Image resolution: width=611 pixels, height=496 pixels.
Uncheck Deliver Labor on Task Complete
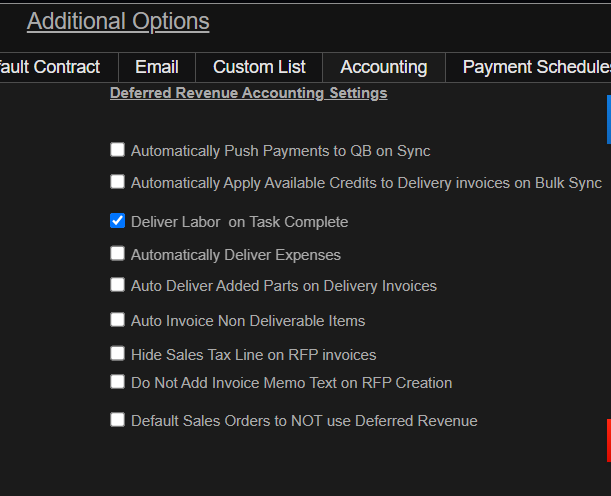[118, 221]
